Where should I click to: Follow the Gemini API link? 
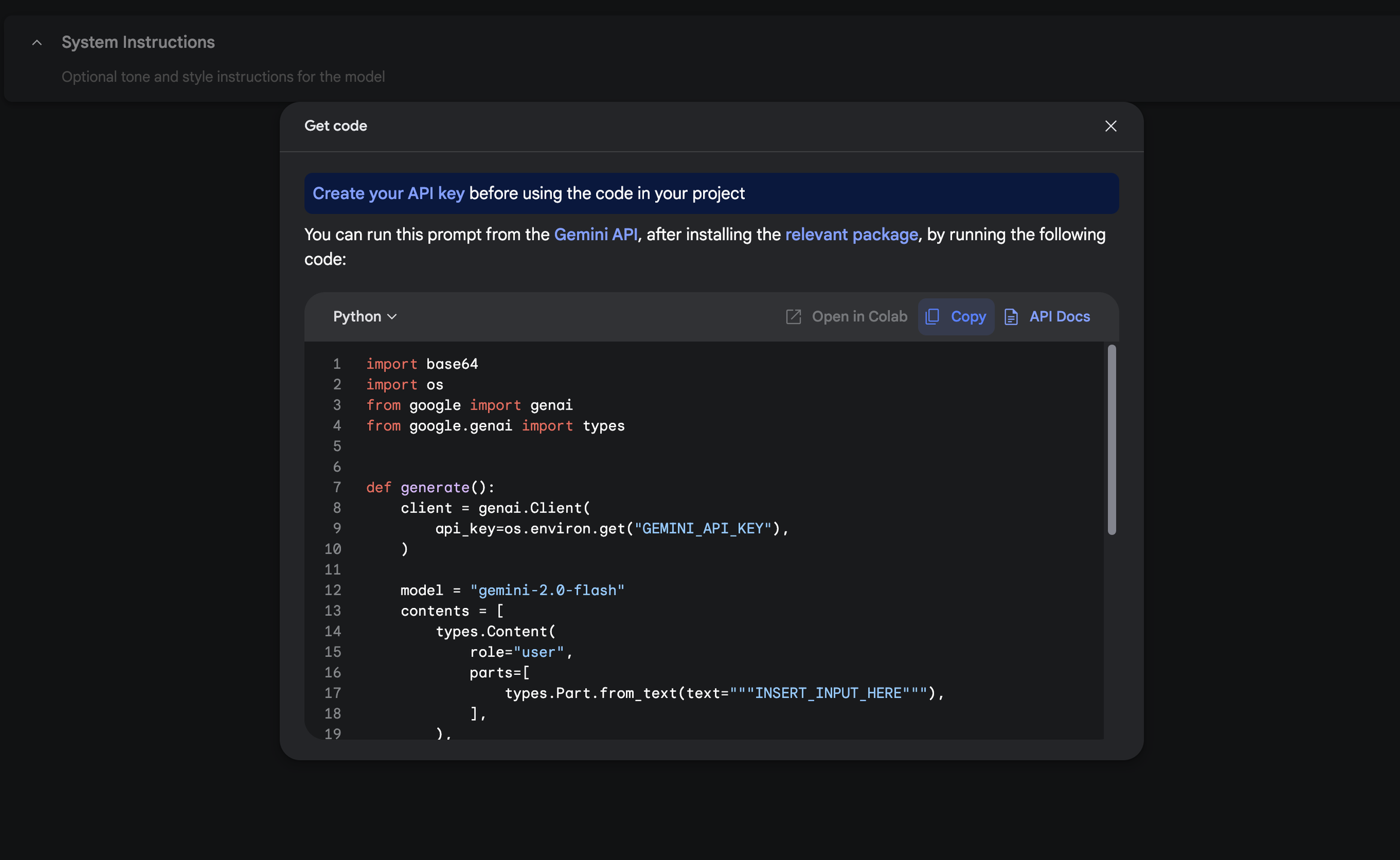[595, 235]
